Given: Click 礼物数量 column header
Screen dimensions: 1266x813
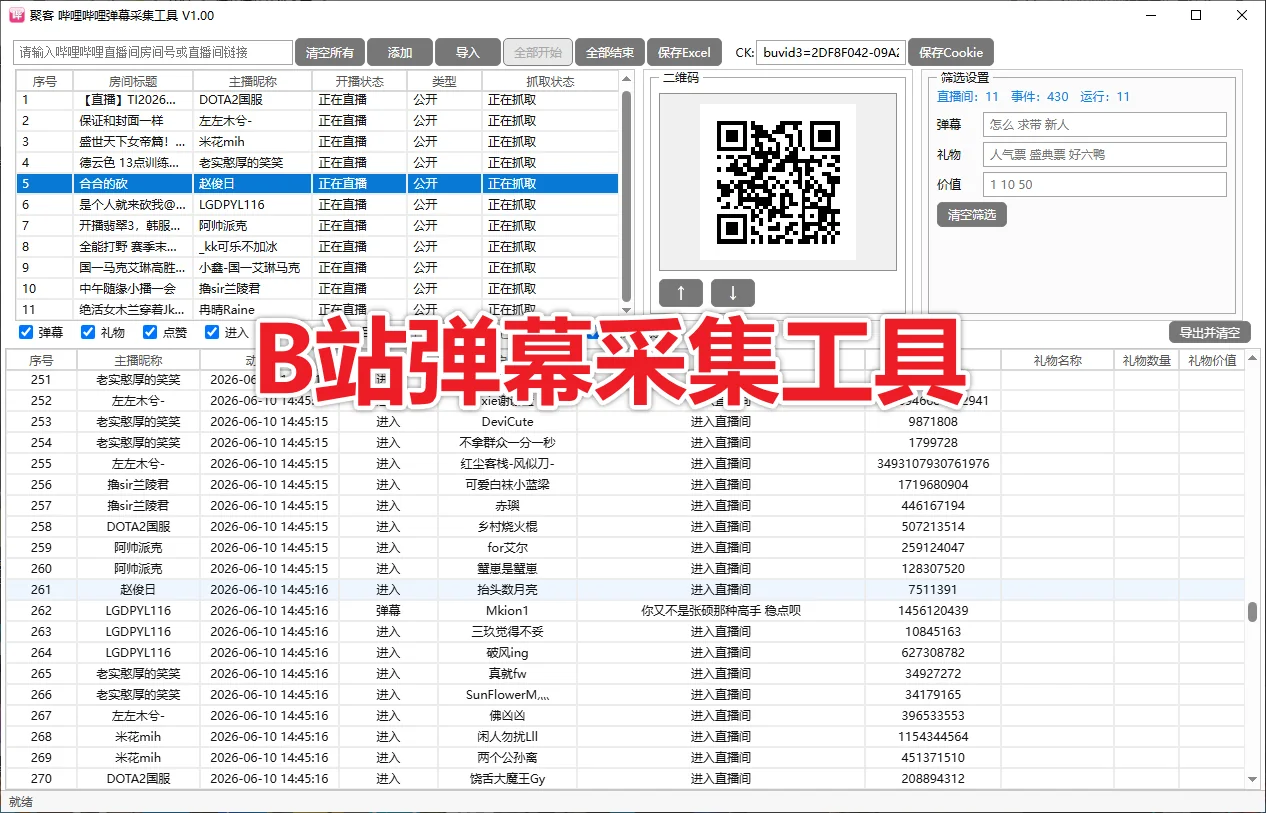Looking at the screenshot, I should [1147, 360].
